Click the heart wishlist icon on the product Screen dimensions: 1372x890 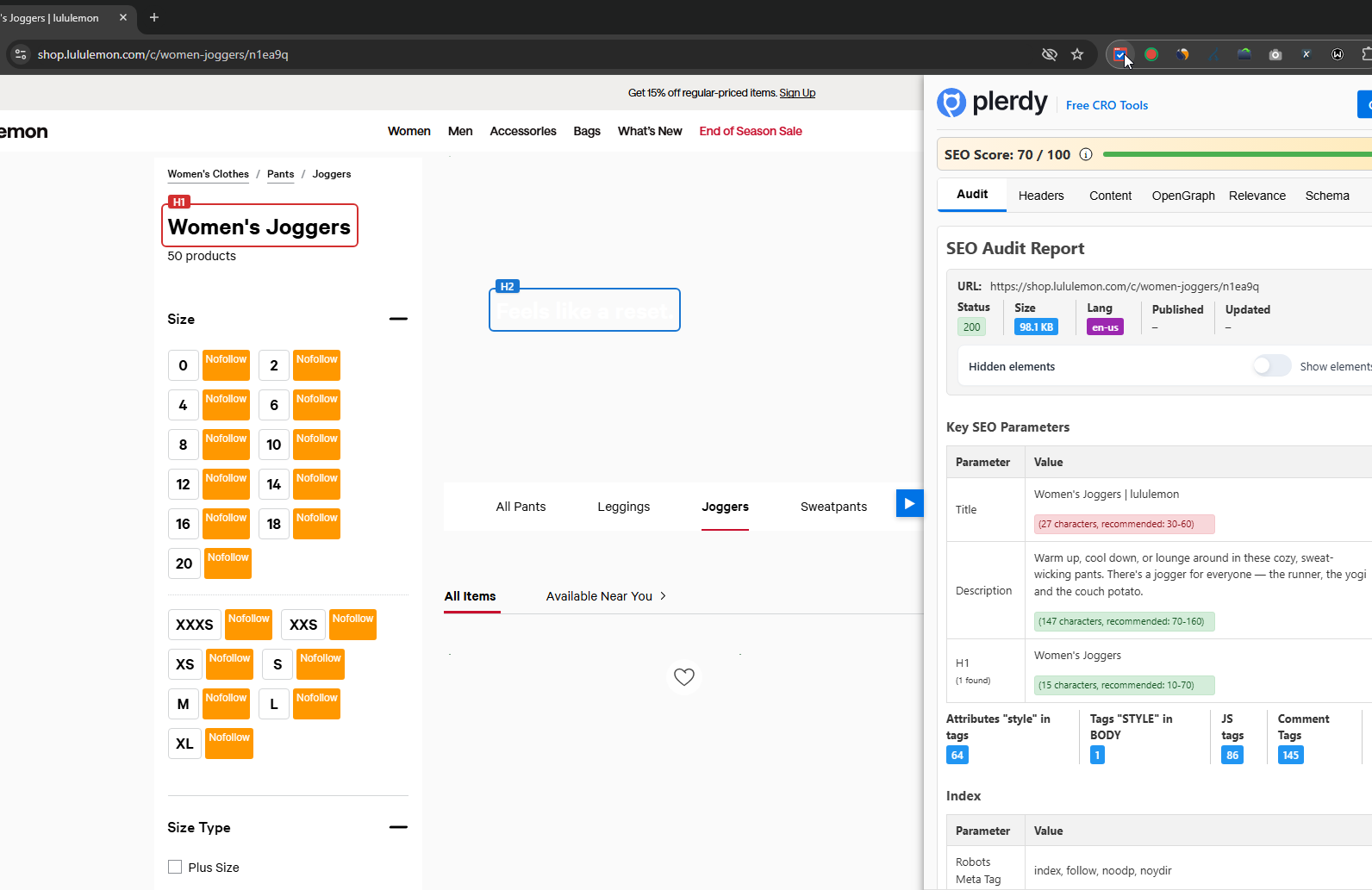pos(684,677)
